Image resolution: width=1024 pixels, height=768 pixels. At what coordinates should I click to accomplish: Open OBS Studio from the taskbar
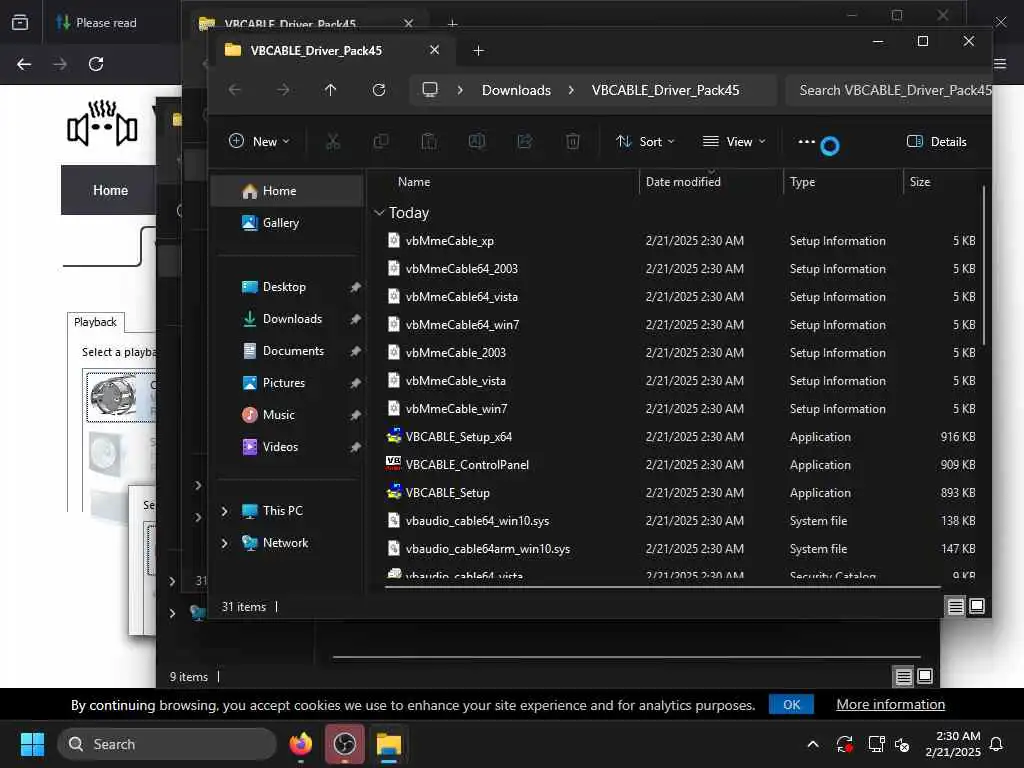pos(345,744)
